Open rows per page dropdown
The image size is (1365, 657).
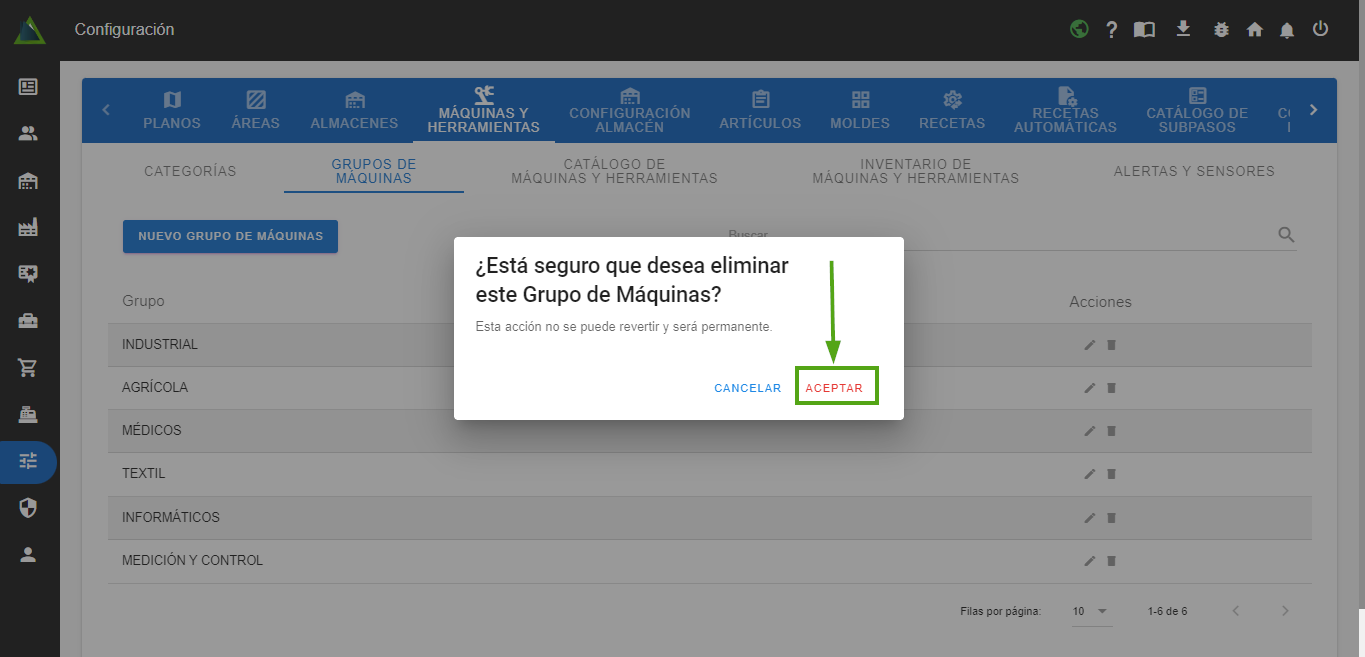coord(1091,611)
